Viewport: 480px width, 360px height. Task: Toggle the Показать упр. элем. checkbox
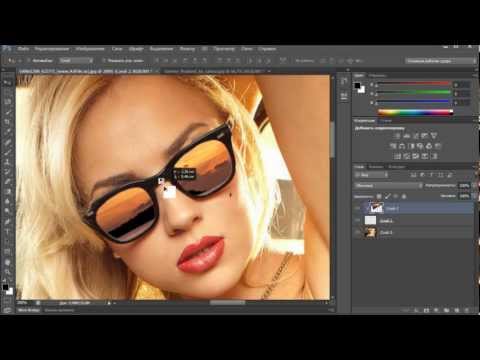pyautogui.click(x=104, y=61)
